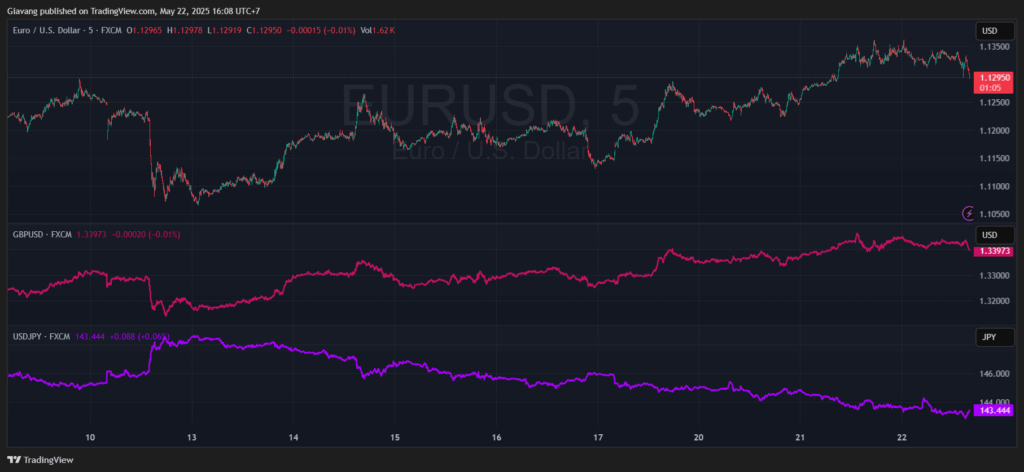Click date 22 on the time axis
Screen dimensions: 1024x472
(x=902, y=438)
